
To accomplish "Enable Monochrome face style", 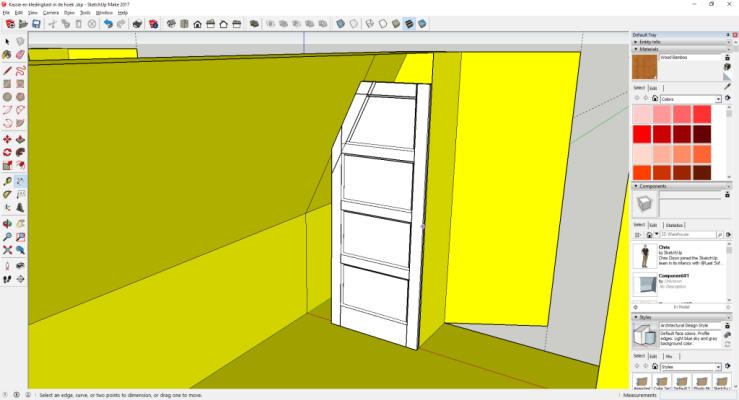I will coord(423,24).
